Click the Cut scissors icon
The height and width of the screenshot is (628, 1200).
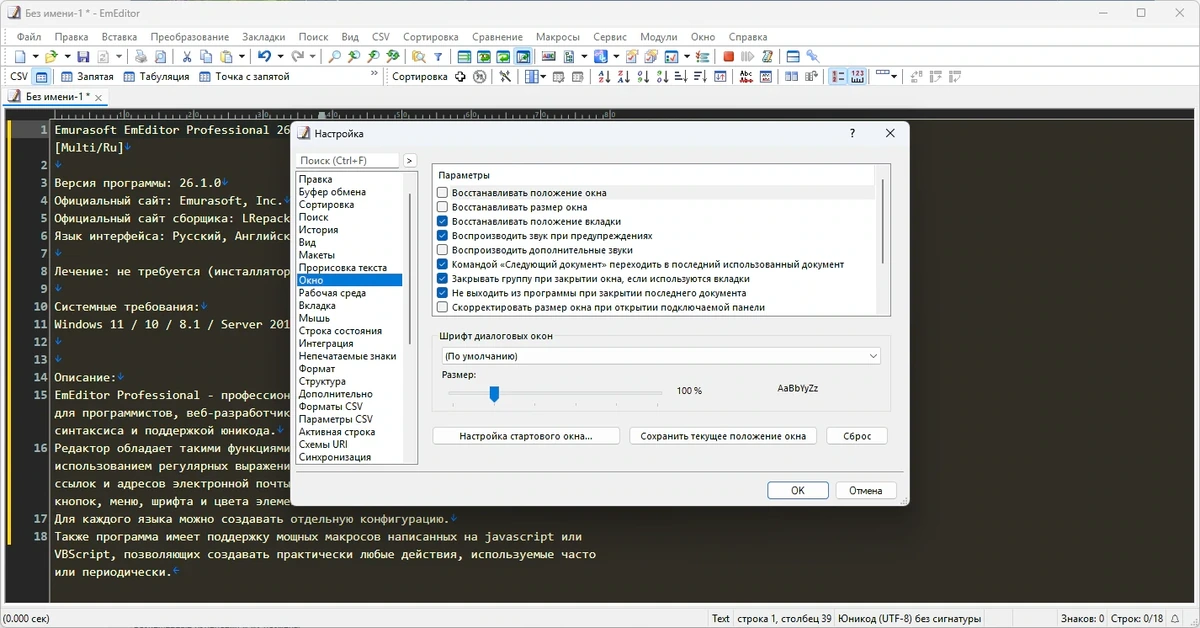pos(186,56)
